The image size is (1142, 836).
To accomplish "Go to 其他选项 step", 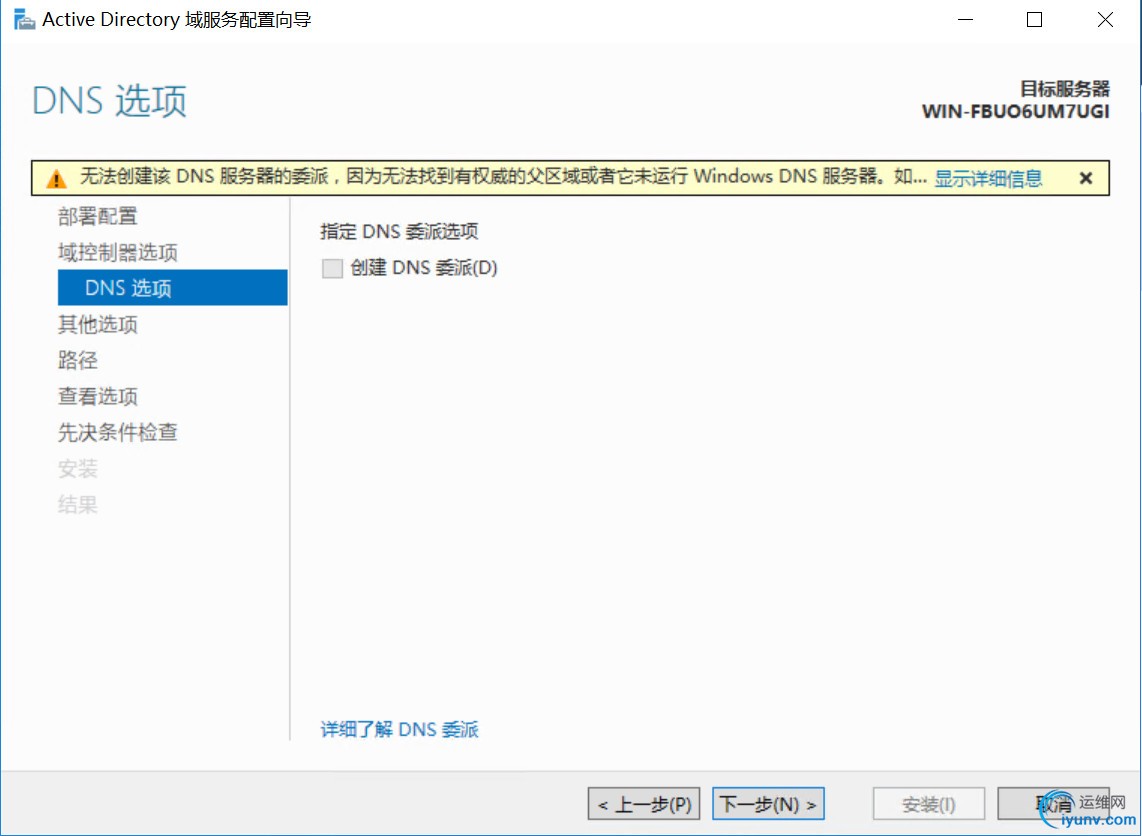I will click(98, 324).
